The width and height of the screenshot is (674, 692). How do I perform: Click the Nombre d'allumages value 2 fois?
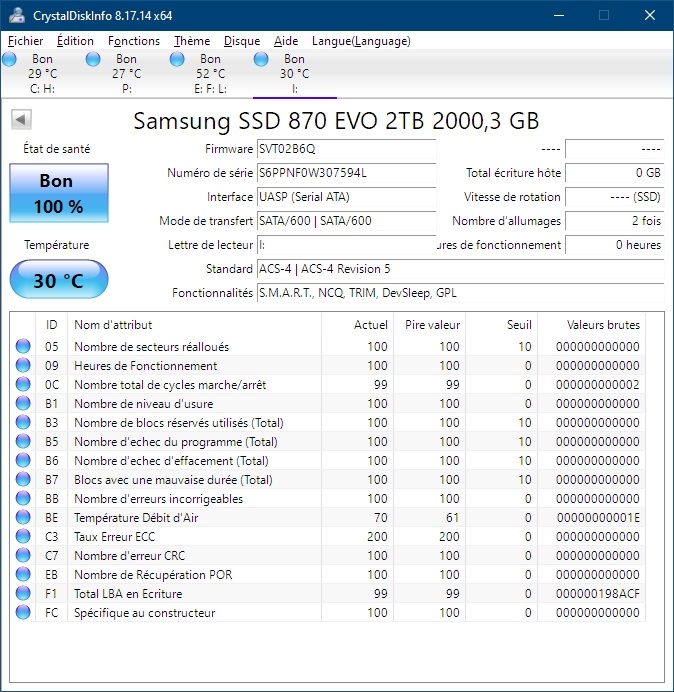(x=614, y=221)
